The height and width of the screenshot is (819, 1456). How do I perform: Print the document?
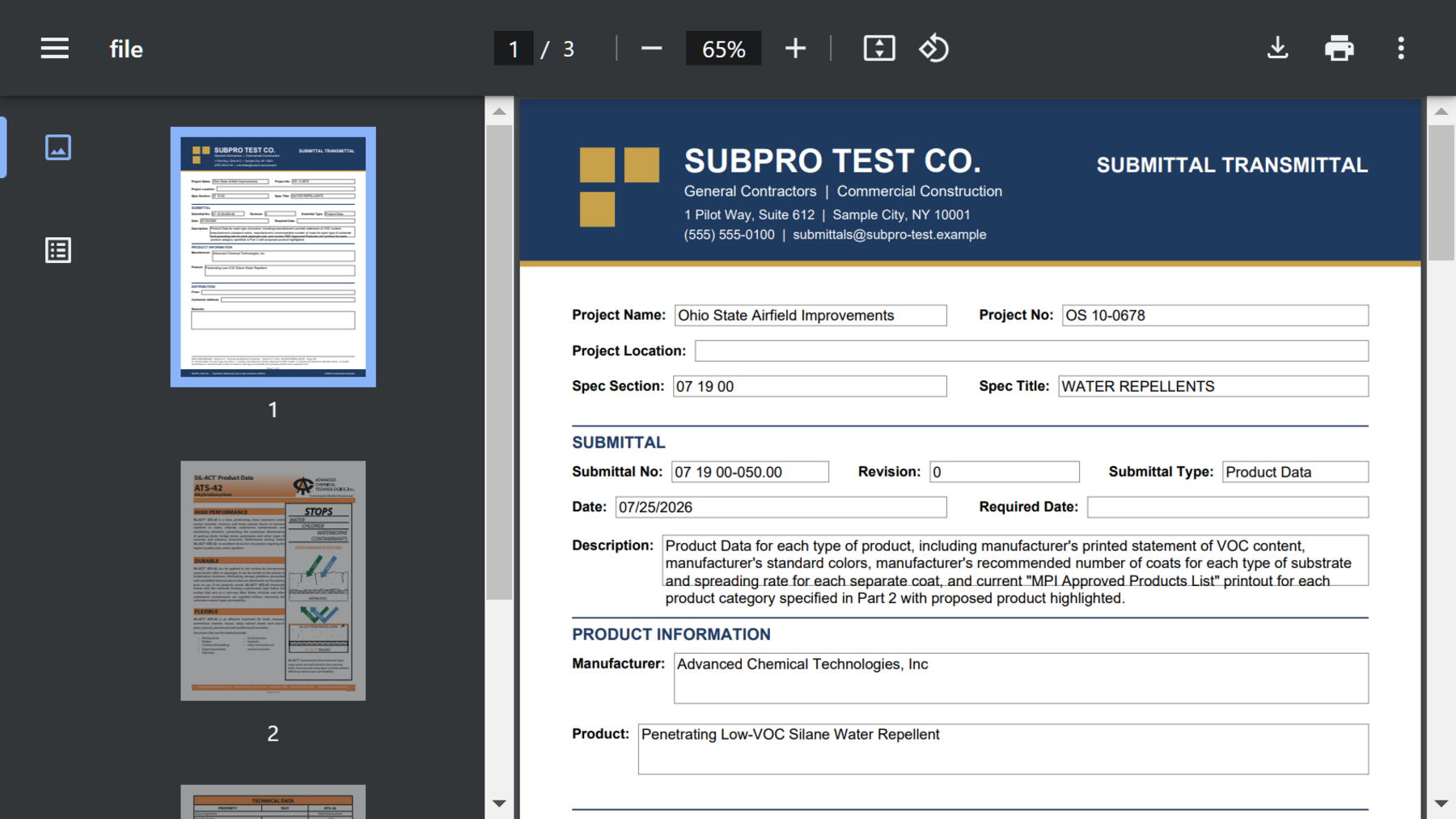(x=1339, y=49)
